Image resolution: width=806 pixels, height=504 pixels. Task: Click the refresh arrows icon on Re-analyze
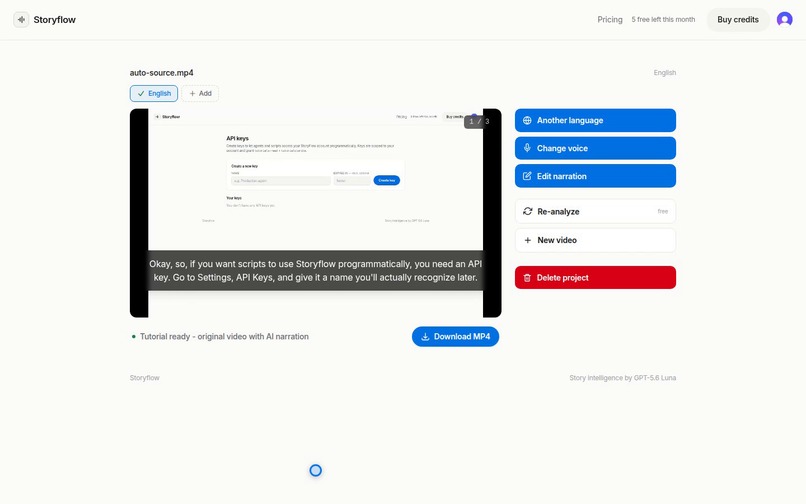(527, 211)
